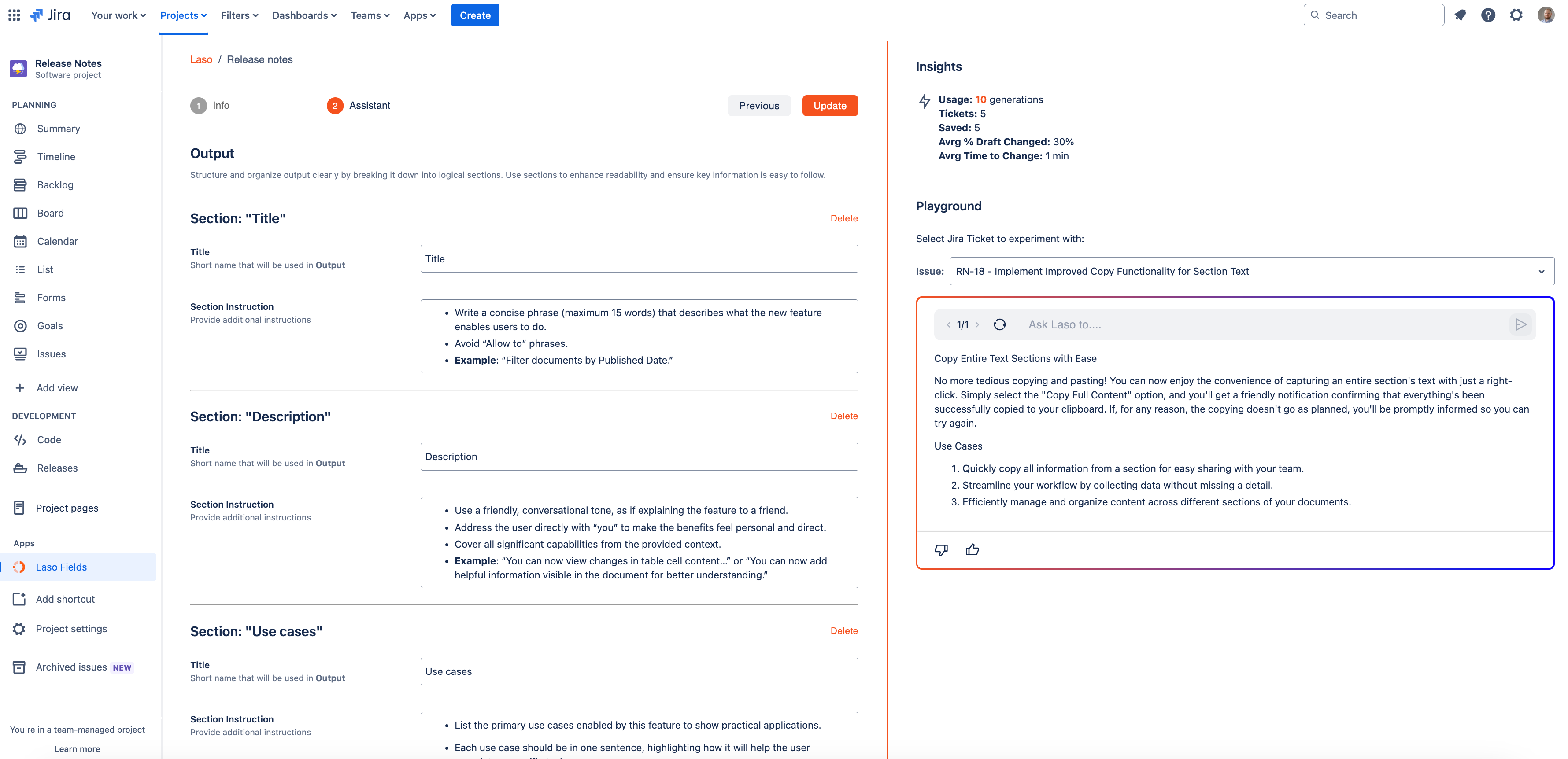The width and height of the screenshot is (1568, 759).
Task: Open the Filters menu
Action: (239, 15)
